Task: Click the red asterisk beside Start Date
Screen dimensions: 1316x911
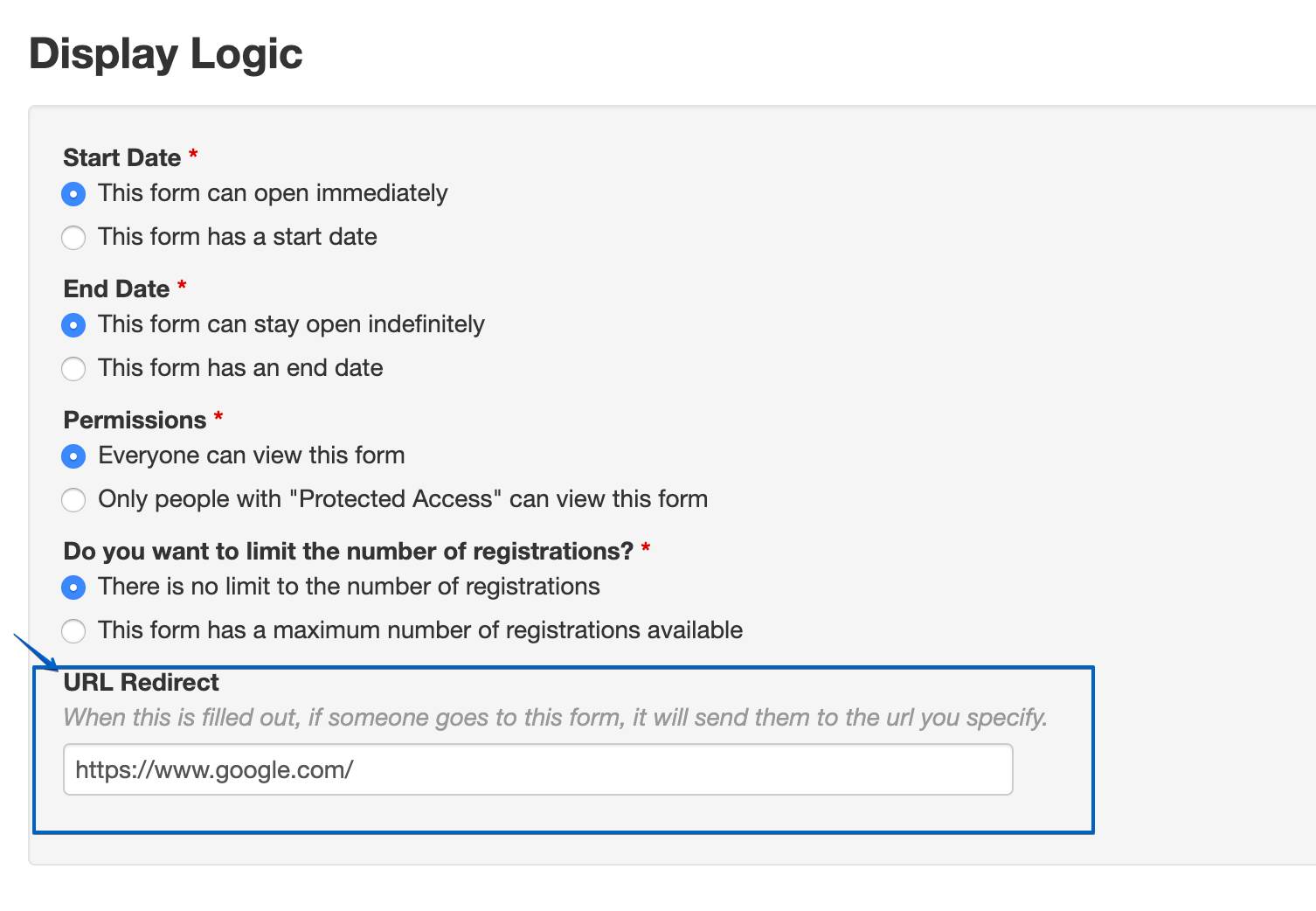Action: tap(193, 155)
